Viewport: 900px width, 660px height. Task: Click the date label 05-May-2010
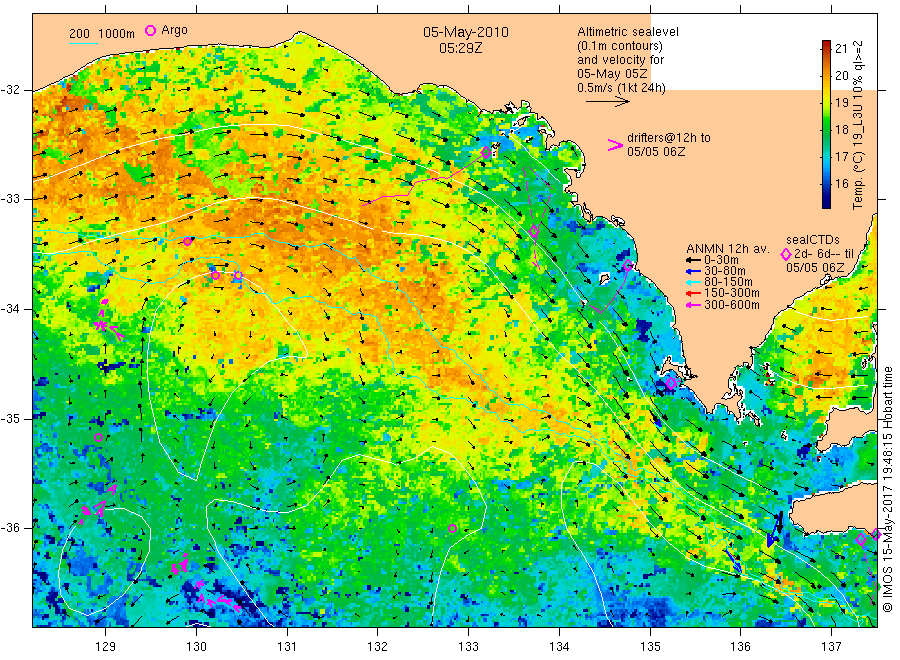(465, 32)
